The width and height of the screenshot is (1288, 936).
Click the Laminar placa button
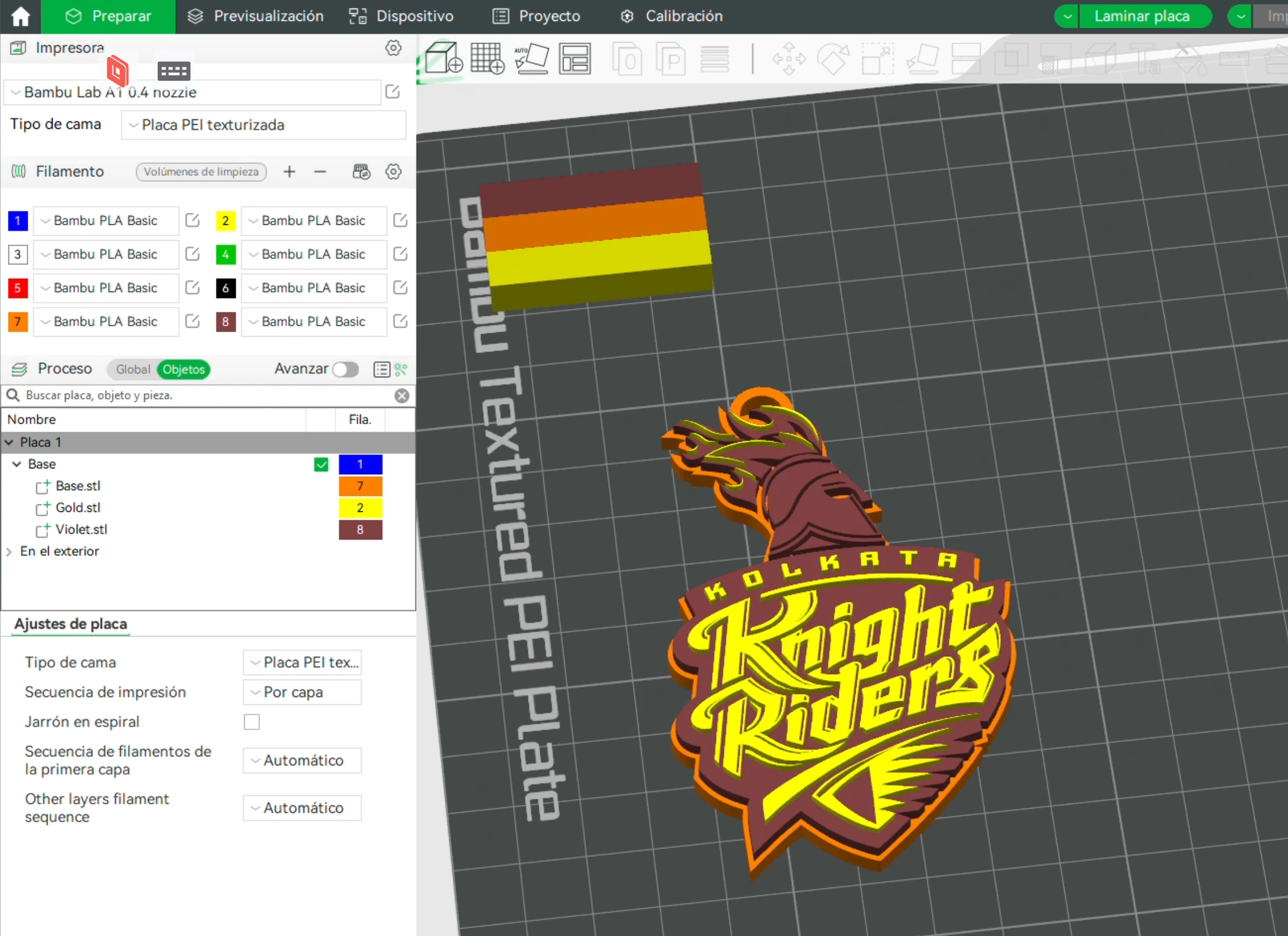[1142, 16]
